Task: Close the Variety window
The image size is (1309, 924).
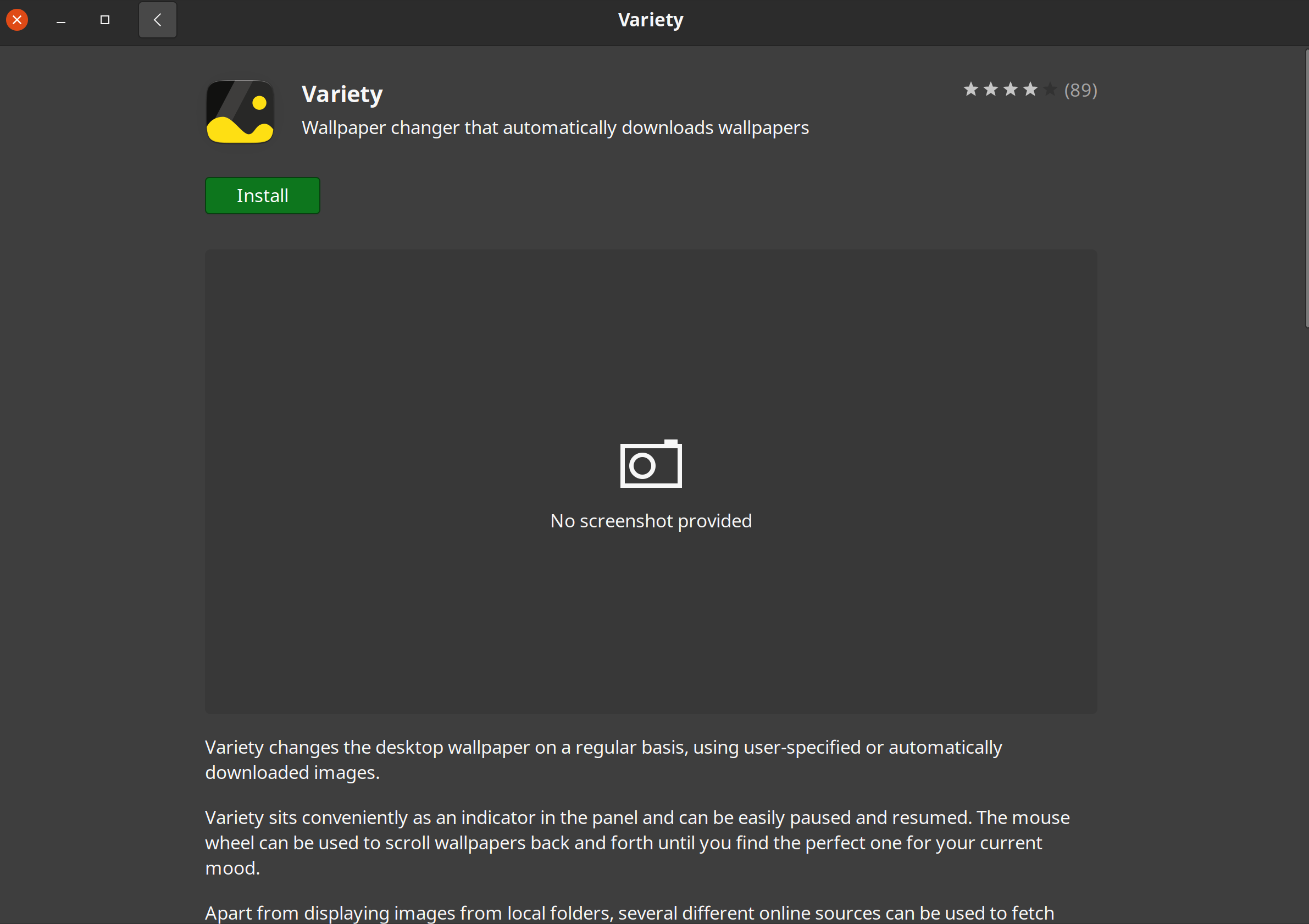Action: click(16, 19)
